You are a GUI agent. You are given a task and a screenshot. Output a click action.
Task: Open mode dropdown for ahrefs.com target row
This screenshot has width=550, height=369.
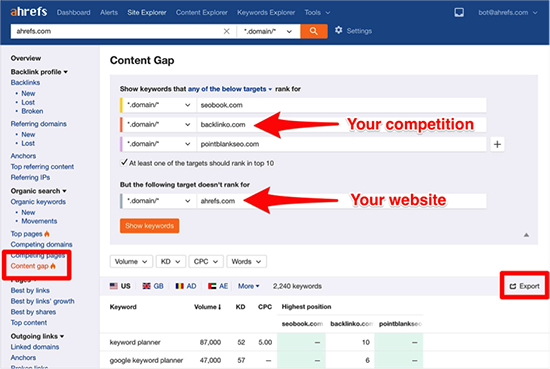point(159,201)
